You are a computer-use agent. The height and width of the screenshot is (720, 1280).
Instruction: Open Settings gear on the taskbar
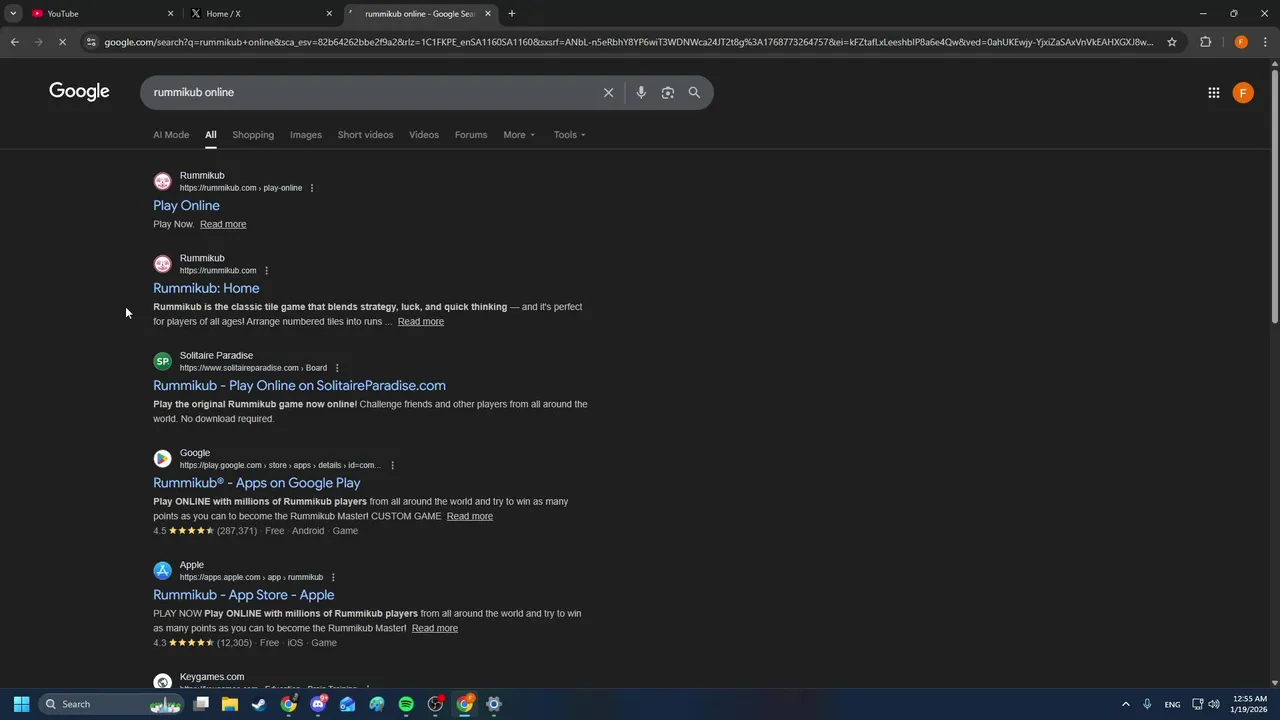coord(494,704)
